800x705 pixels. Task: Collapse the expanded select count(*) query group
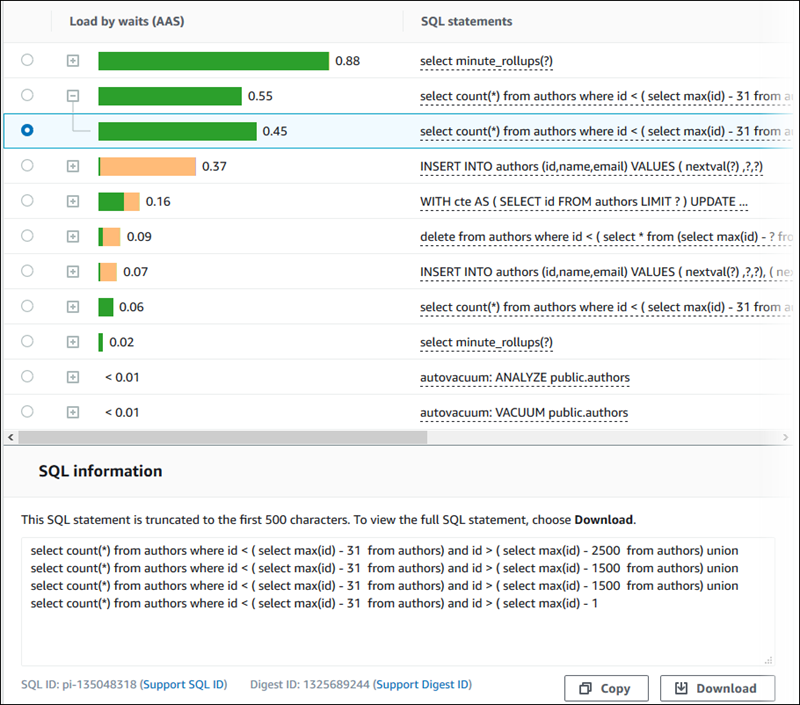[x=72, y=96]
